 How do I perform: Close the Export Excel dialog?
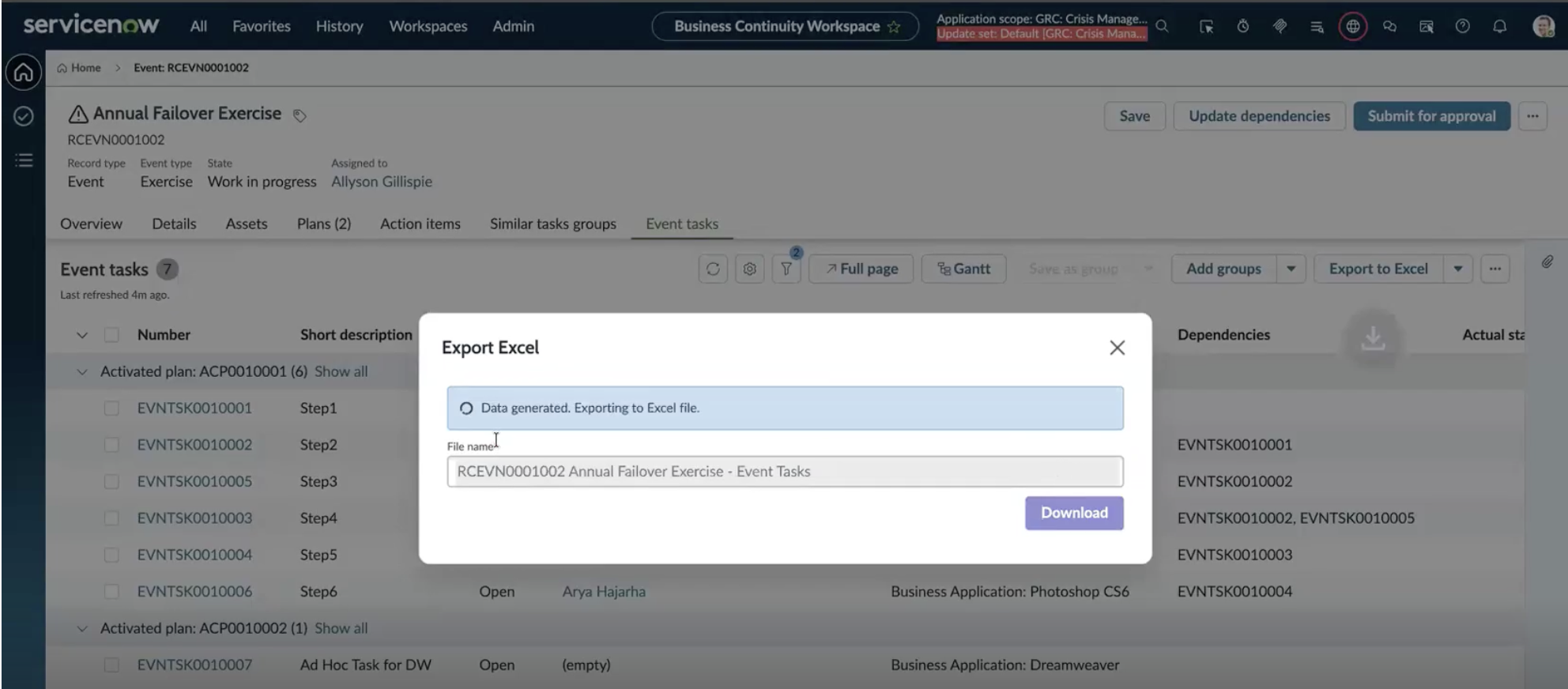pyautogui.click(x=1117, y=348)
